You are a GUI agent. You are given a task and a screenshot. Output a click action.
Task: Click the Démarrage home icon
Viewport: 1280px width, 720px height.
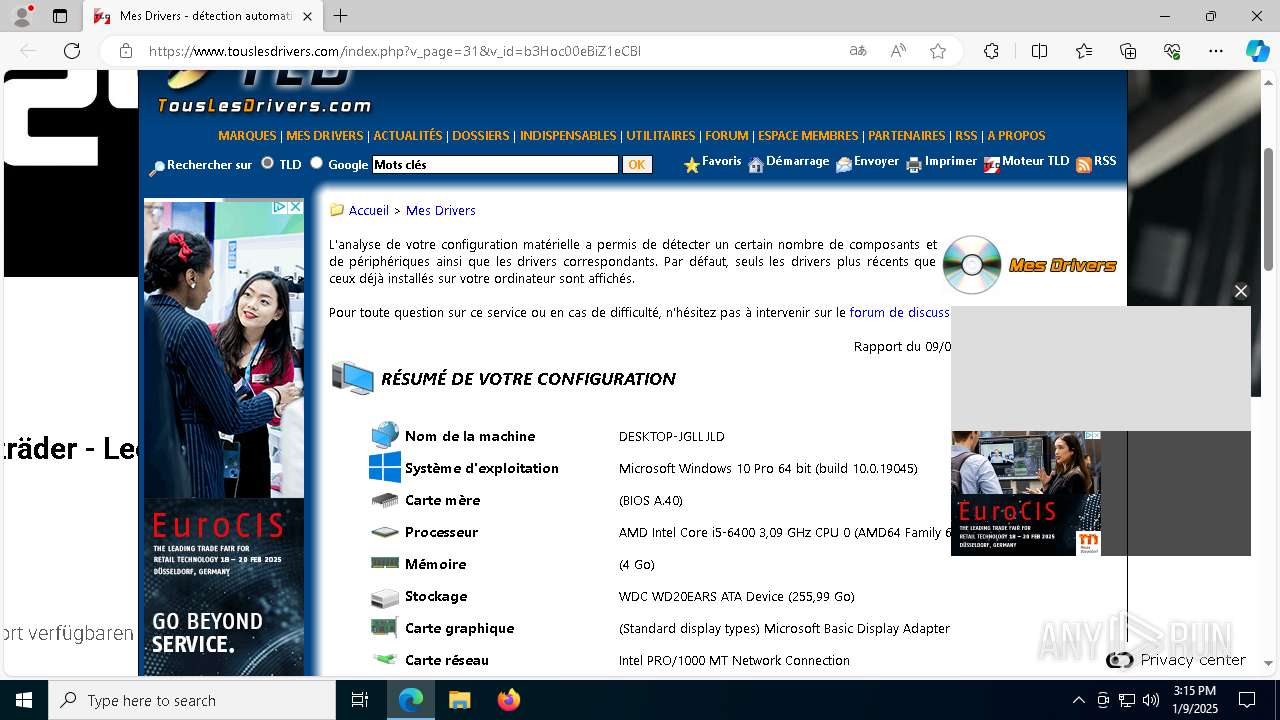pyautogui.click(x=756, y=165)
